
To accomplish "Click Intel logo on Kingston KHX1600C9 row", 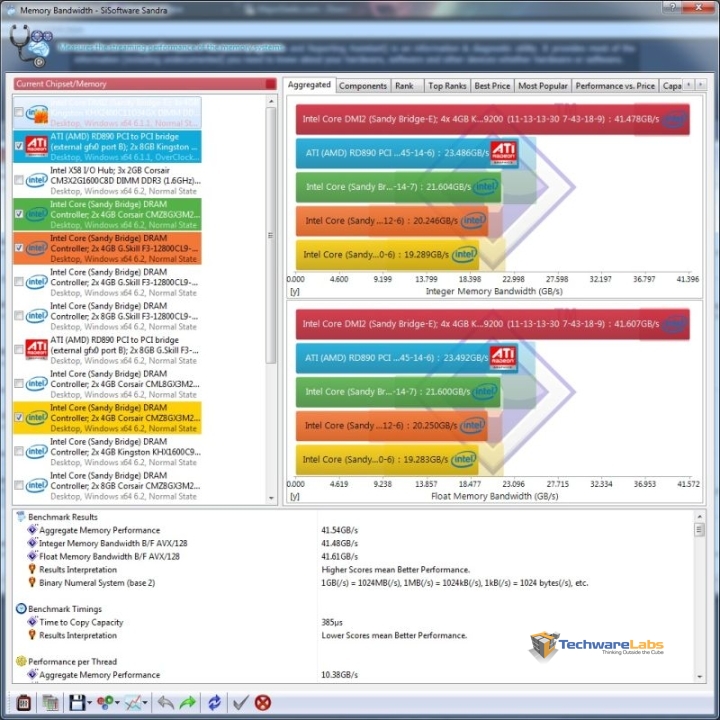I will point(37,451).
